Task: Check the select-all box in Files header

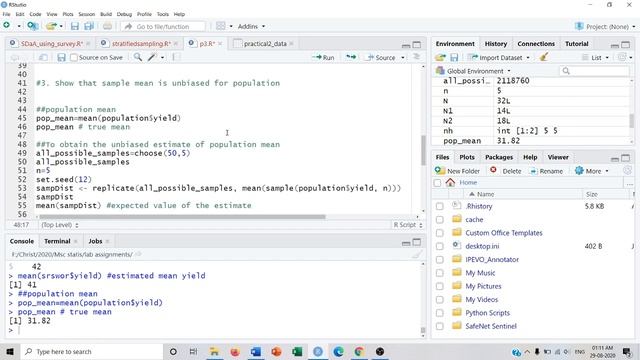Action: [437, 182]
